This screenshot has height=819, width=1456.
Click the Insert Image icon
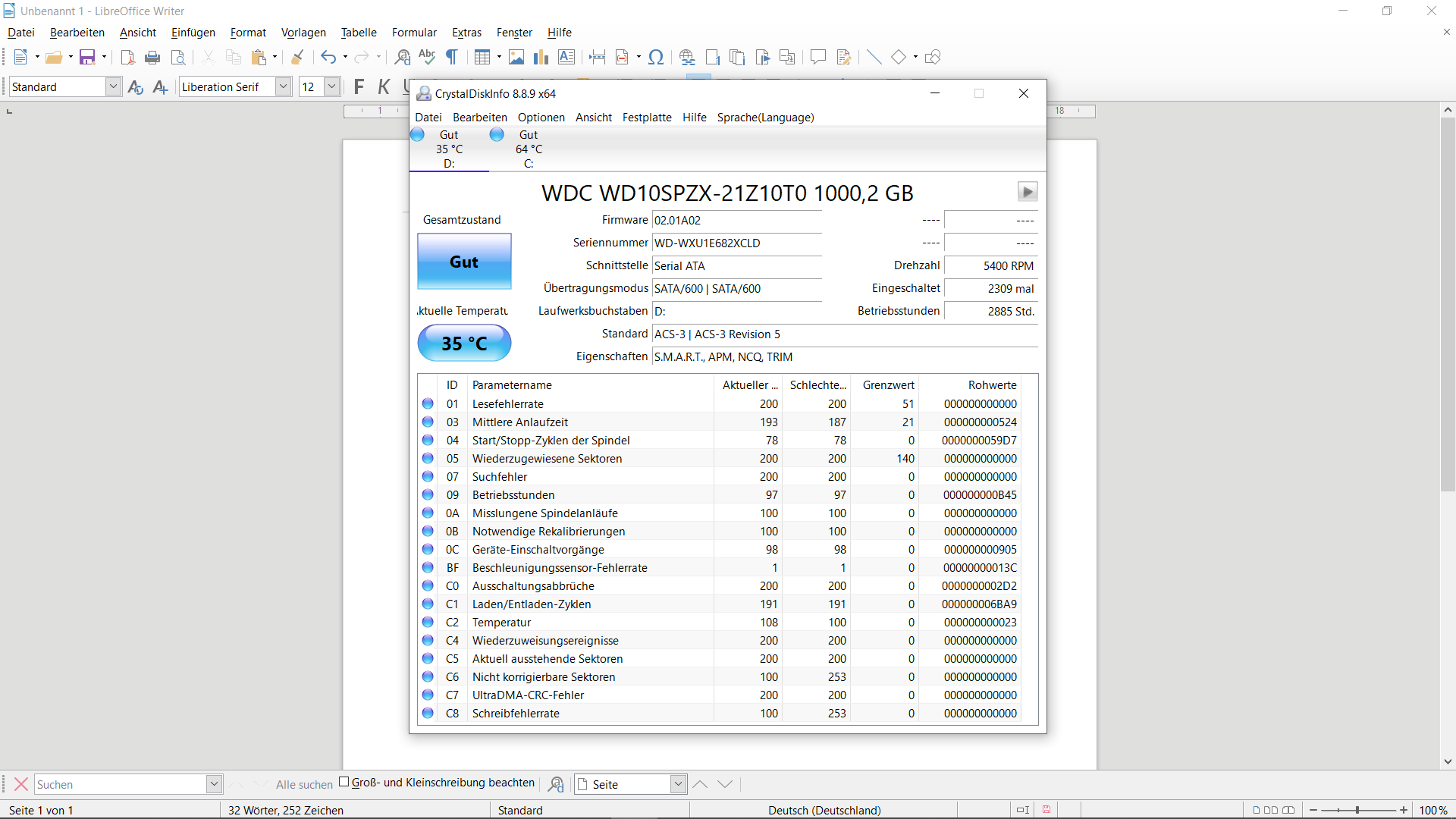click(x=516, y=57)
